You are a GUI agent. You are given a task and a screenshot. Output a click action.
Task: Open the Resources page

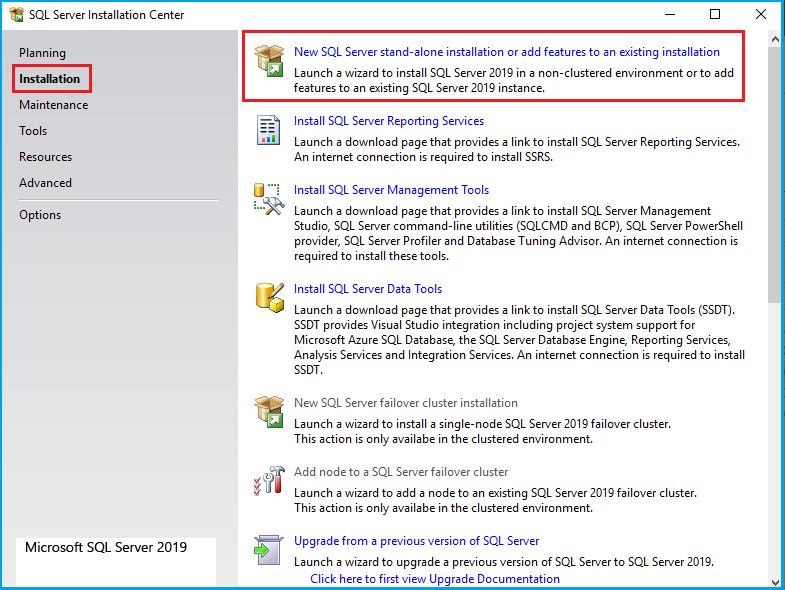pos(45,157)
